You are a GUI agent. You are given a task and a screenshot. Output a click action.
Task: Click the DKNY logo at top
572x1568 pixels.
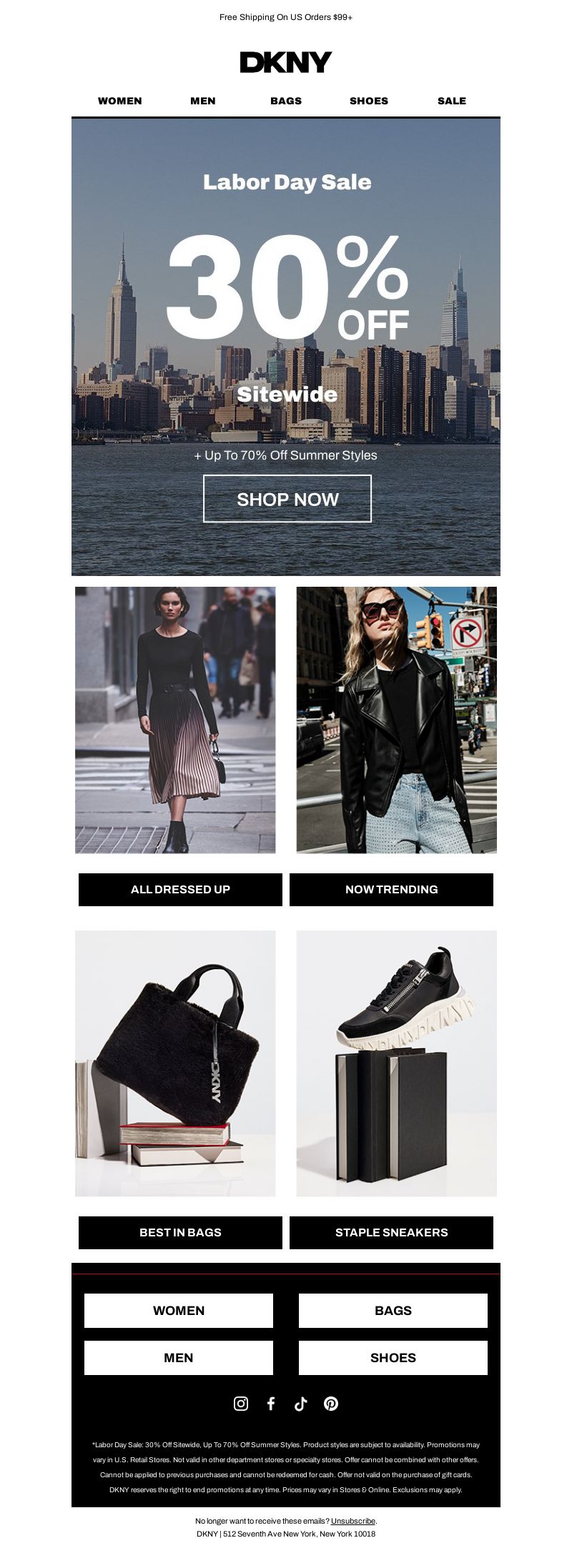tap(286, 62)
